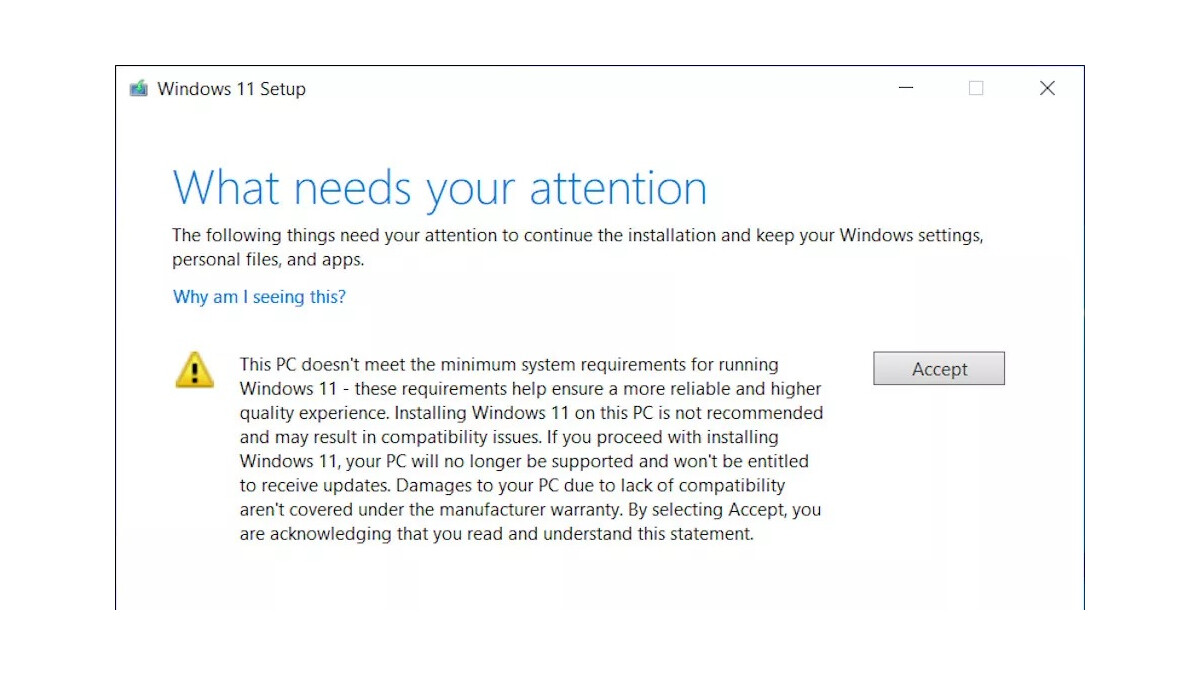Viewport: 1200px width, 675px height.
Task: Click the compatibility warning paragraph text
Action: (530, 448)
